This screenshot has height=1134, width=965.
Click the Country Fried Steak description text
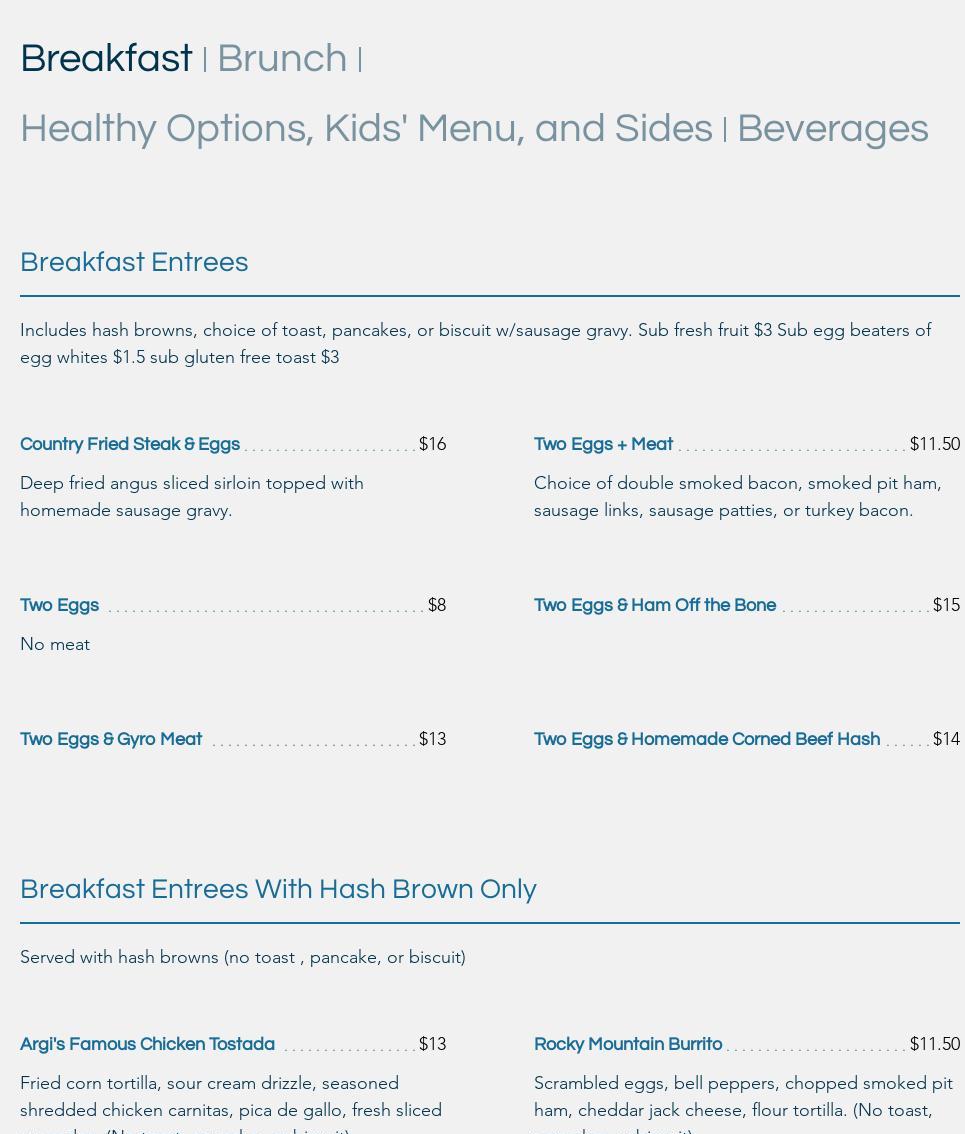tap(192, 496)
